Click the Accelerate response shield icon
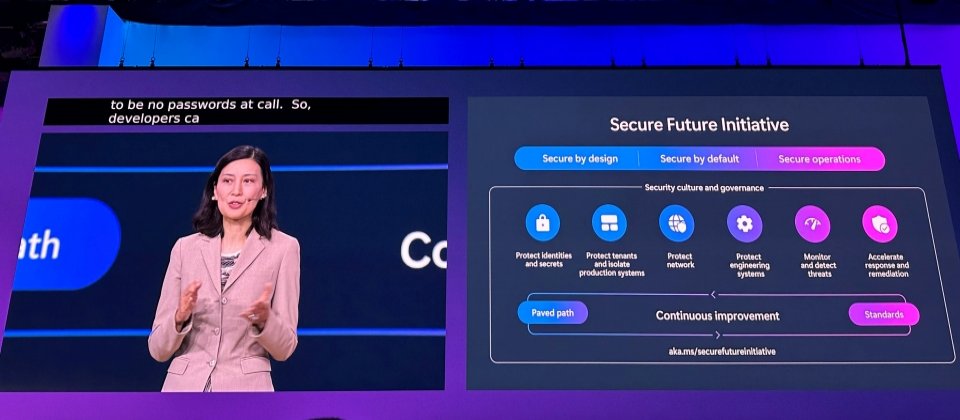The image size is (960, 420). click(x=880, y=224)
